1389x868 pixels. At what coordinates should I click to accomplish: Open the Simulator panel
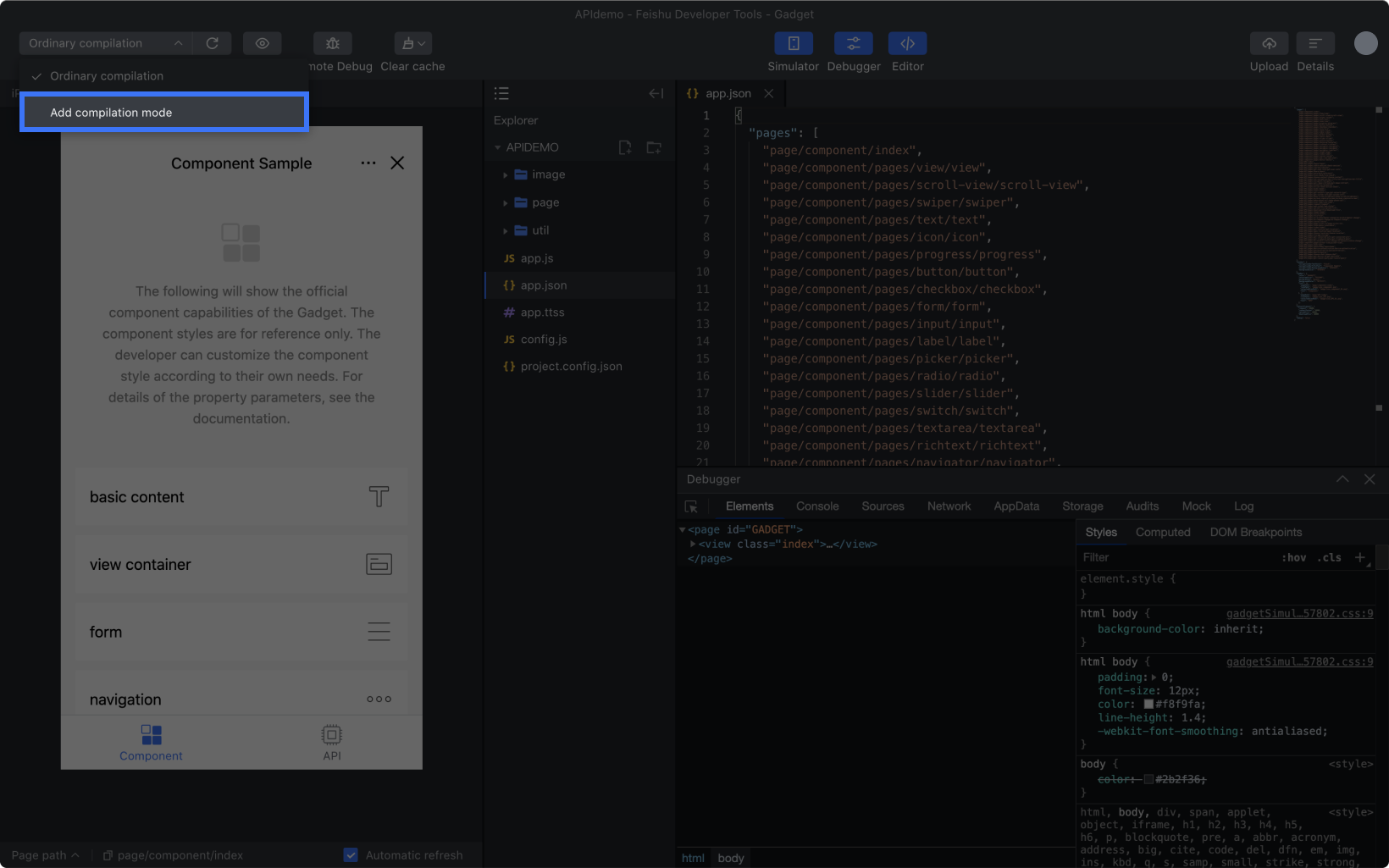(793, 43)
